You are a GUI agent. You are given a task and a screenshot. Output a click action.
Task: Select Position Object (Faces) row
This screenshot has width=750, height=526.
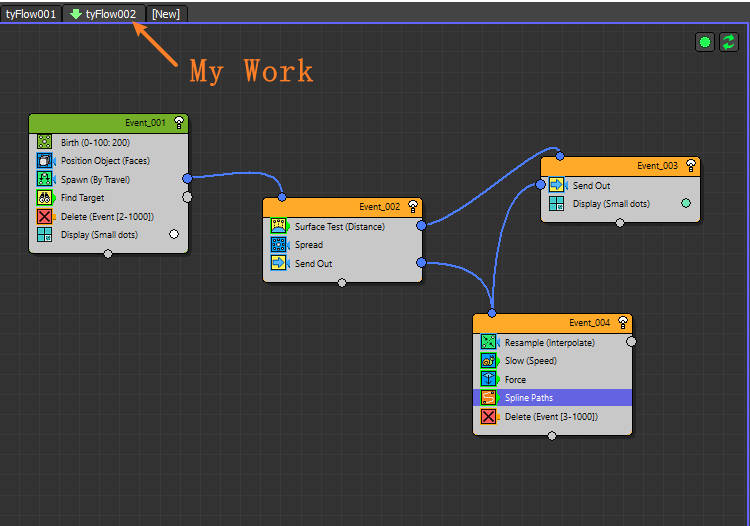click(109, 161)
